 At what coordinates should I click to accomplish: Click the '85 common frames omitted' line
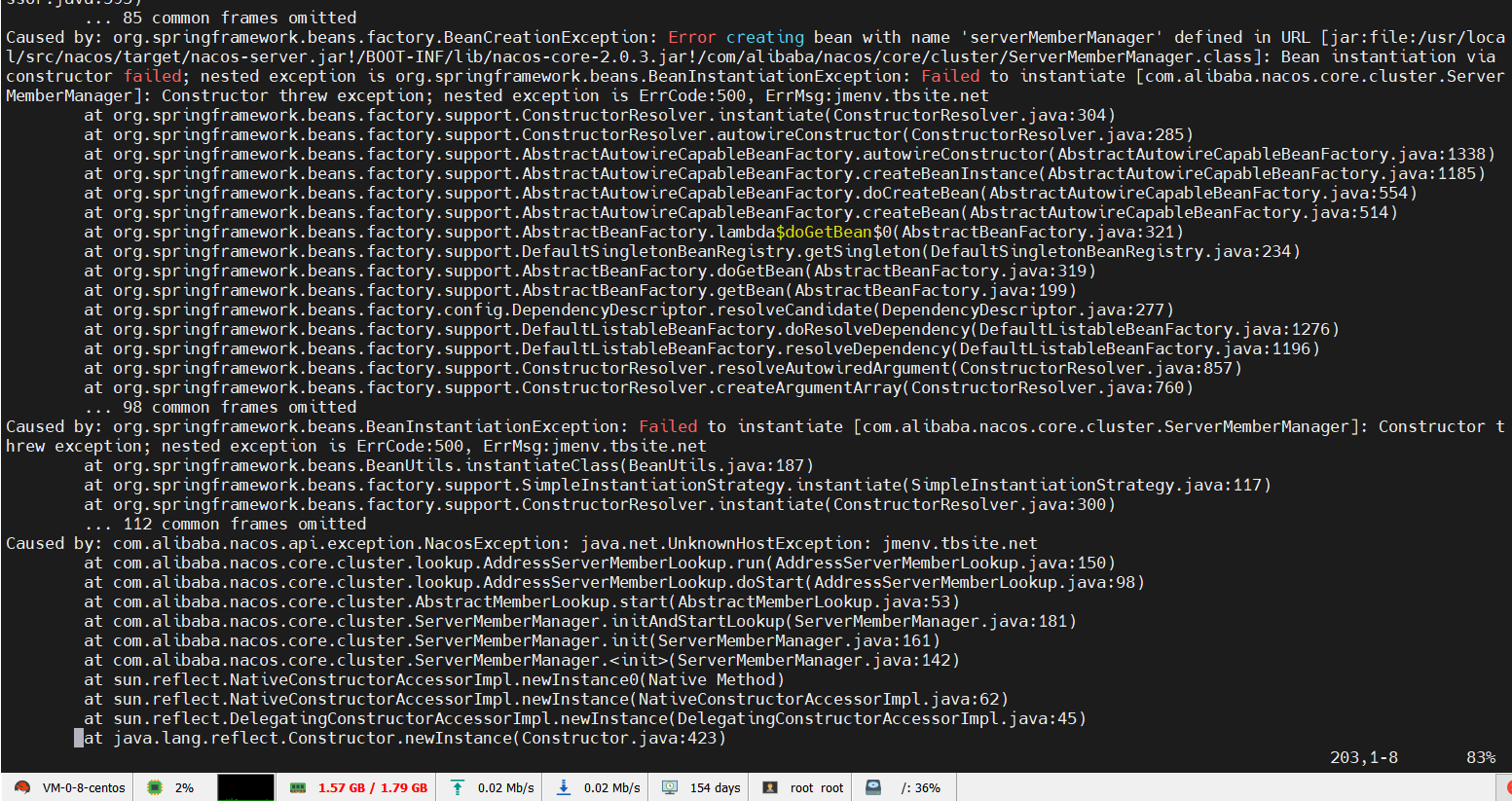pos(220,18)
